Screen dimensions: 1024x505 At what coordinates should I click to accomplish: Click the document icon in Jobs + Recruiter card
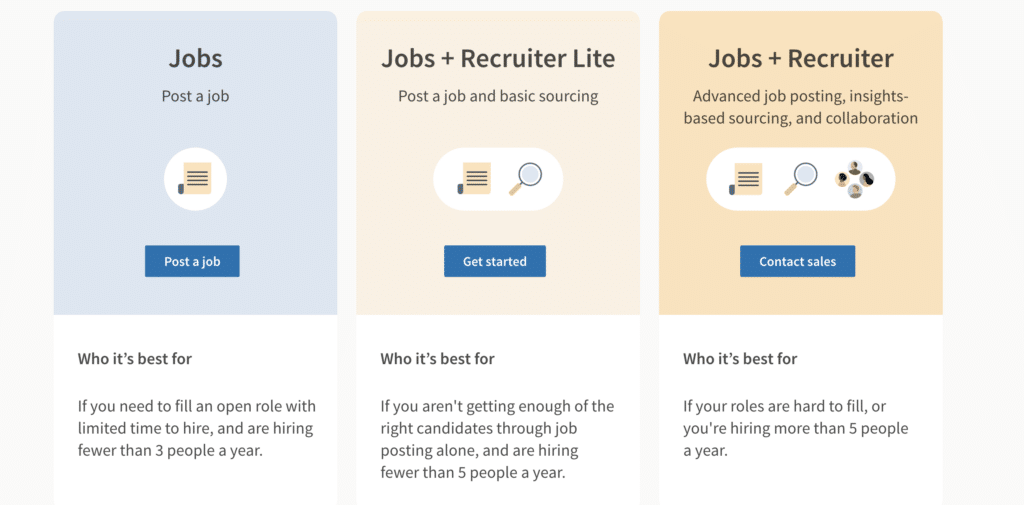(746, 179)
